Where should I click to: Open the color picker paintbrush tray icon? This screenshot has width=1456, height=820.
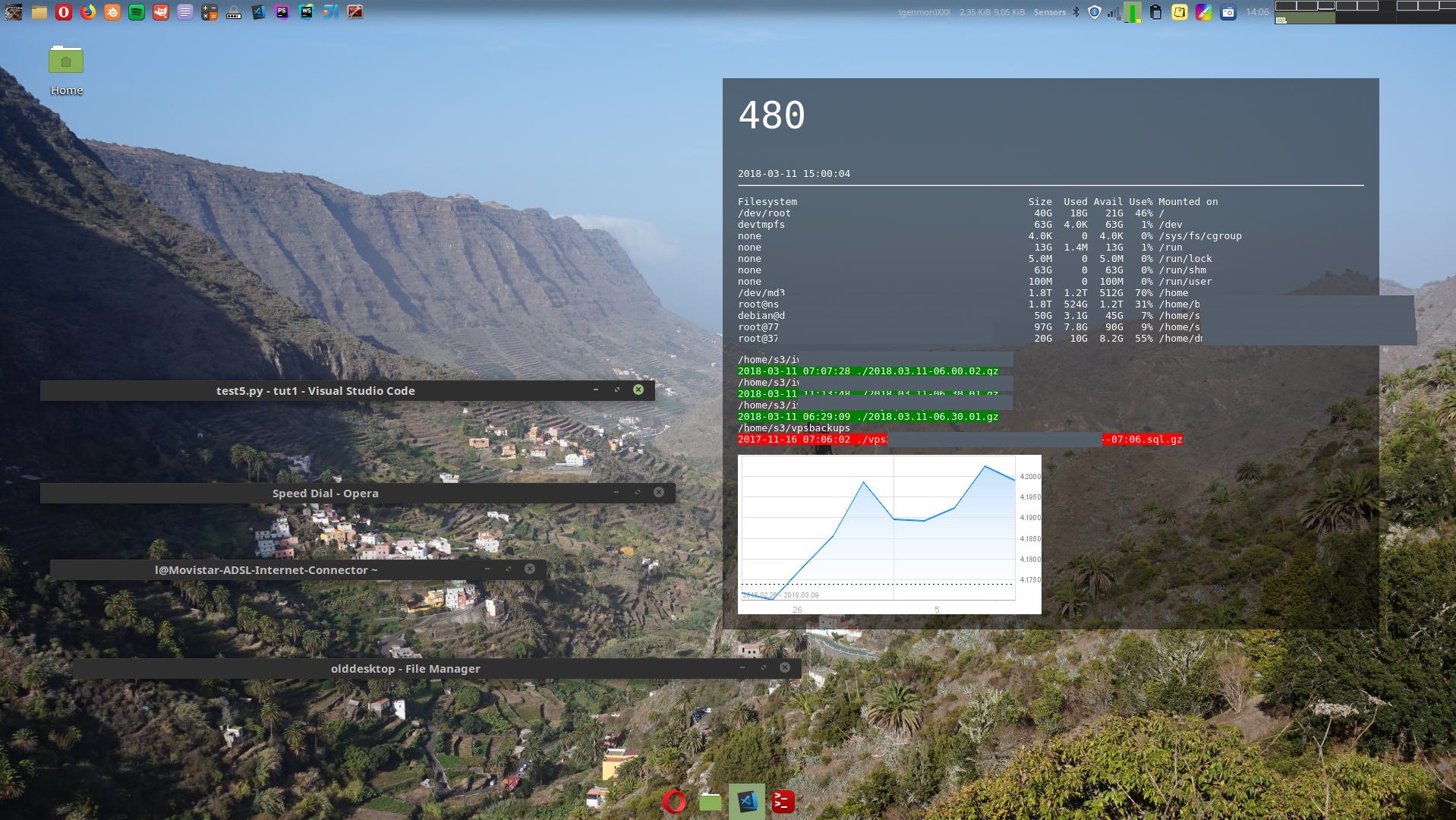pos(1204,12)
